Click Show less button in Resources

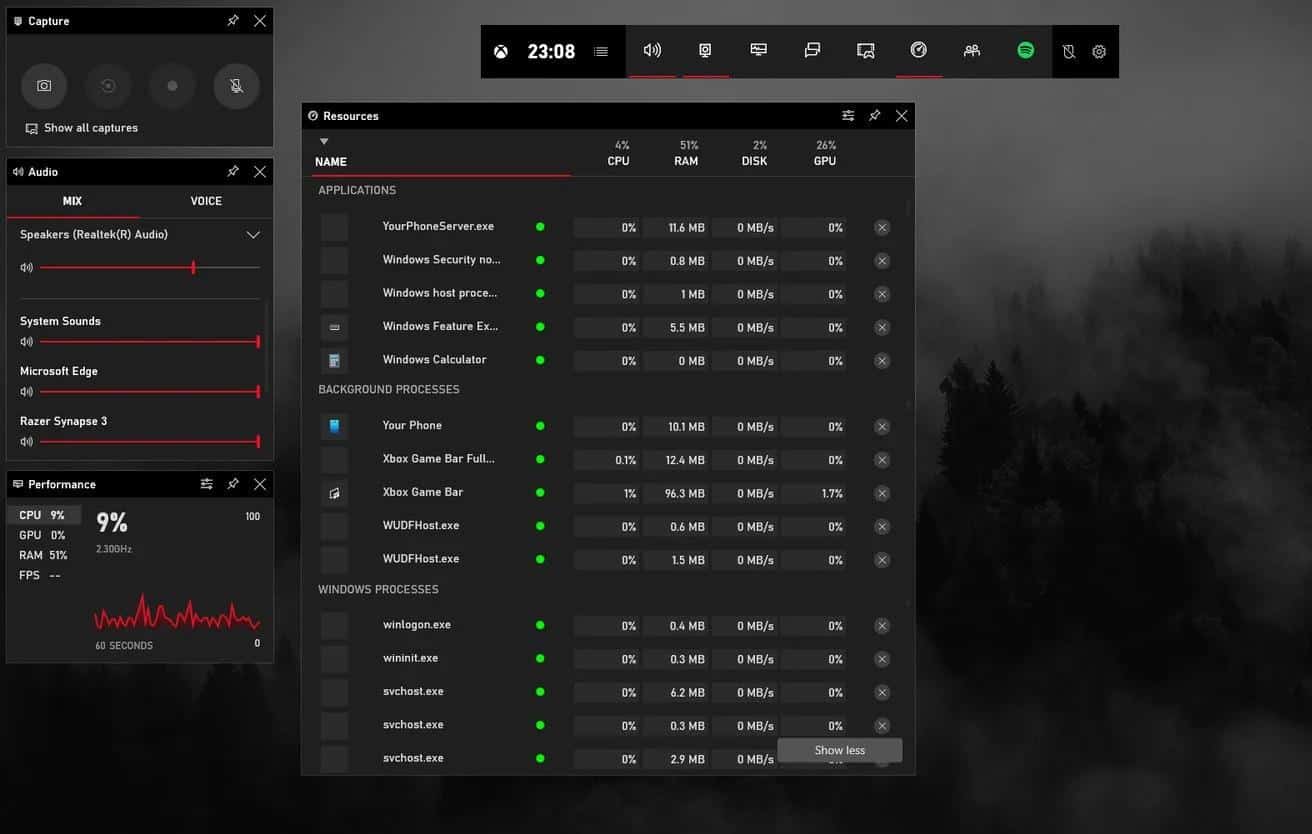[840, 750]
